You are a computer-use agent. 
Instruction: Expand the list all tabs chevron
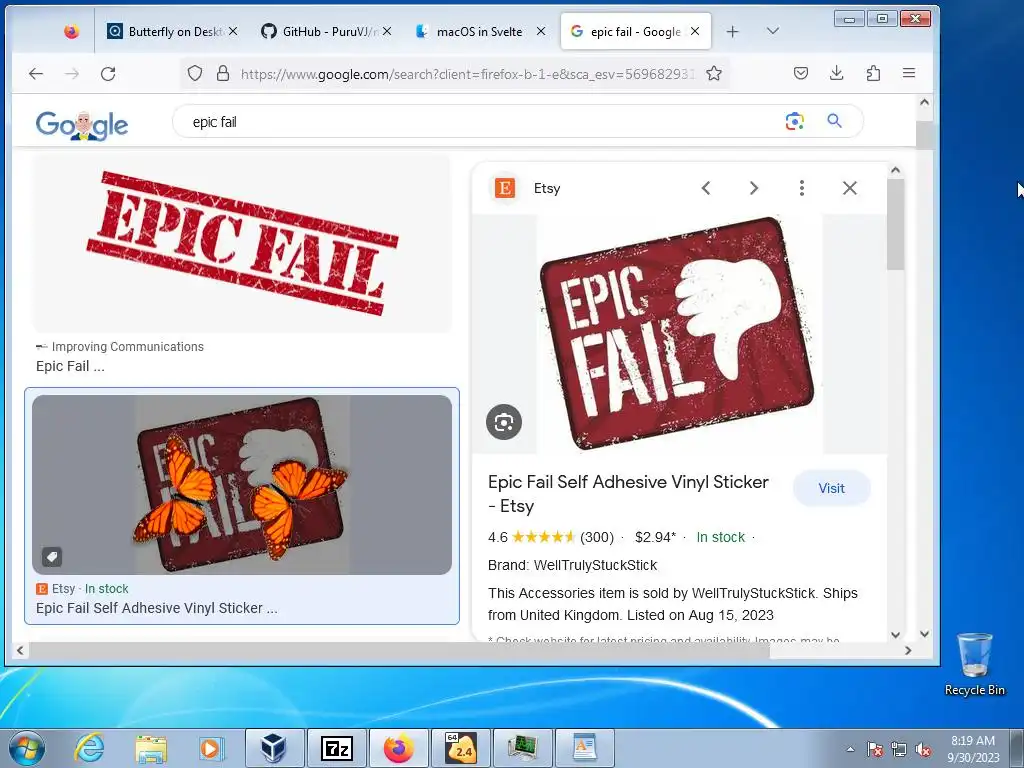point(773,31)
